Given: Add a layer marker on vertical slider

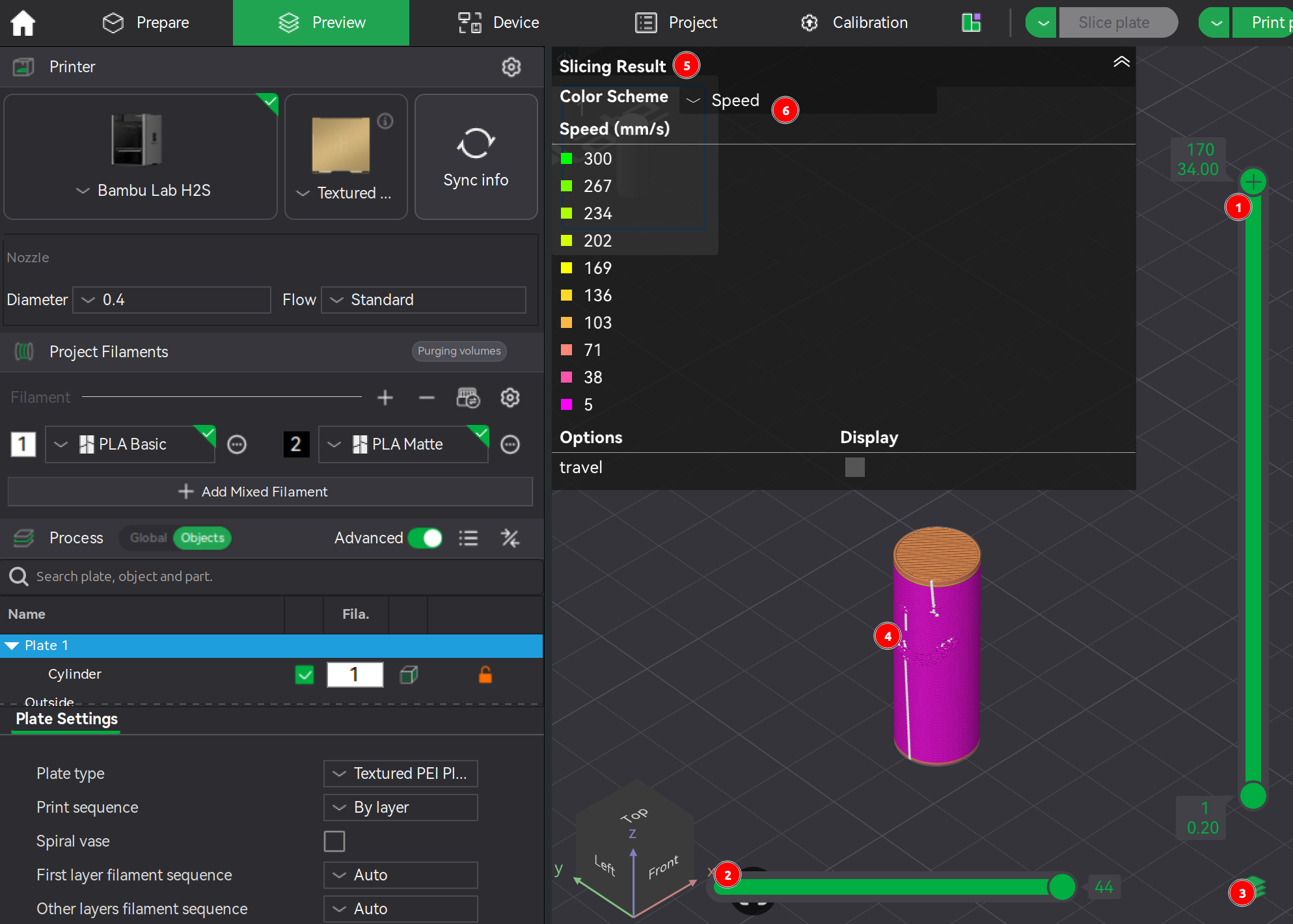Looking at the screenshot, I should point(1253,182).
